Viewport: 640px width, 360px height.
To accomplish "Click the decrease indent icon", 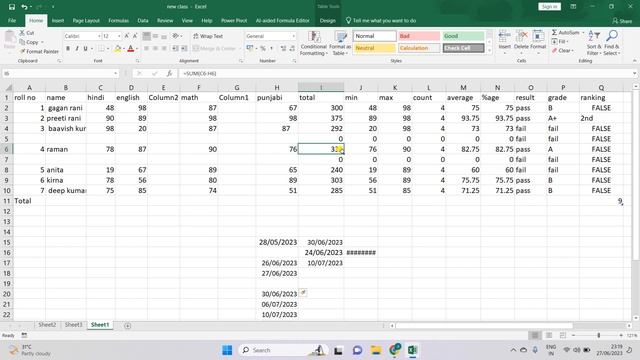I will tap(175, 49).
